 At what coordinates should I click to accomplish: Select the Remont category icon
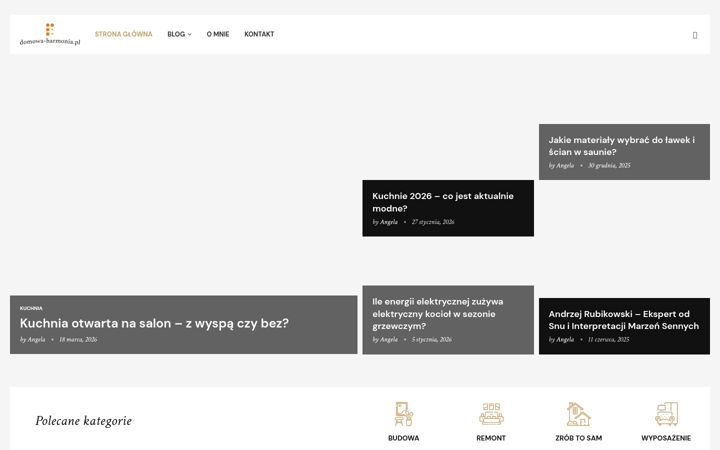click(491, 414)
